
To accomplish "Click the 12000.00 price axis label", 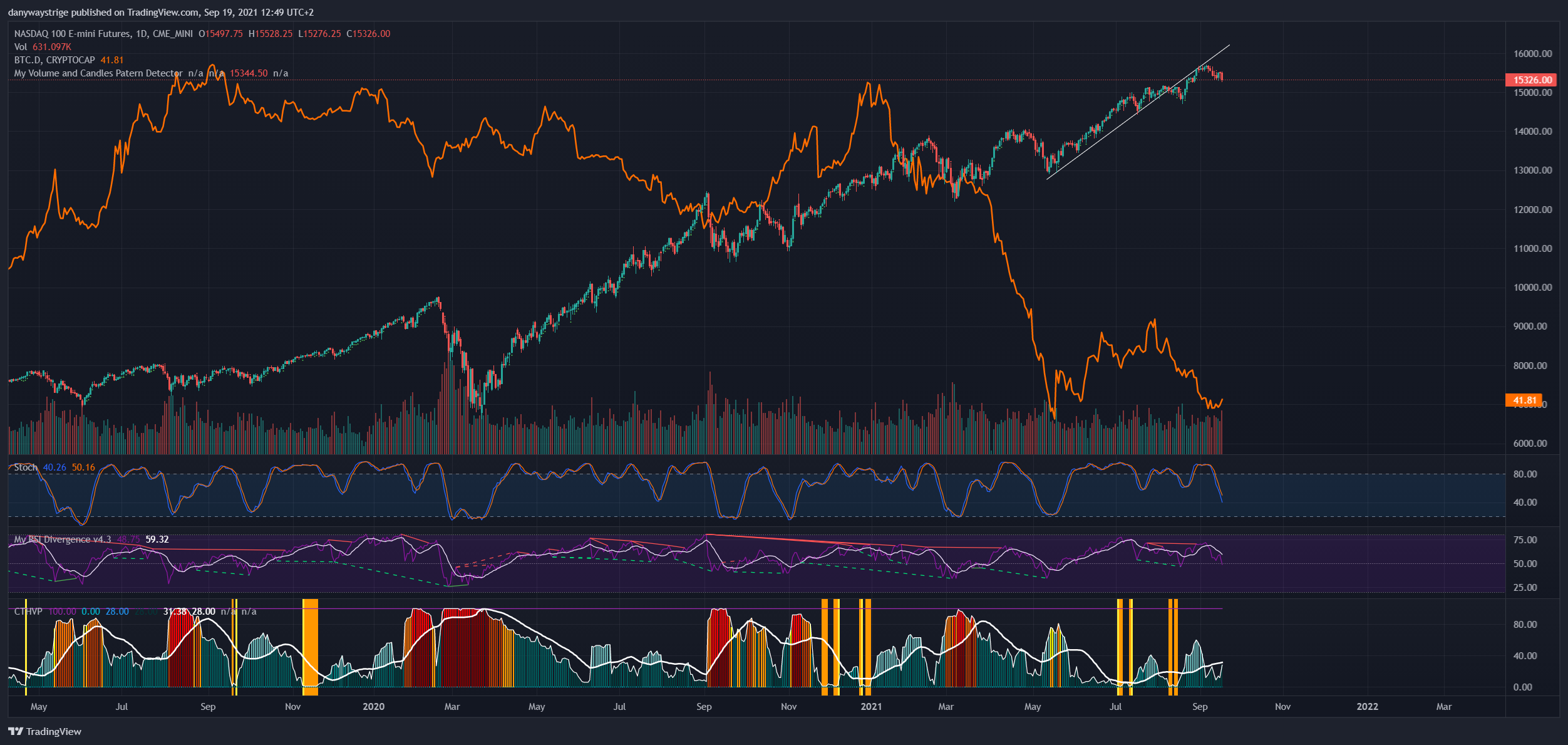I will coord(1532,210).
